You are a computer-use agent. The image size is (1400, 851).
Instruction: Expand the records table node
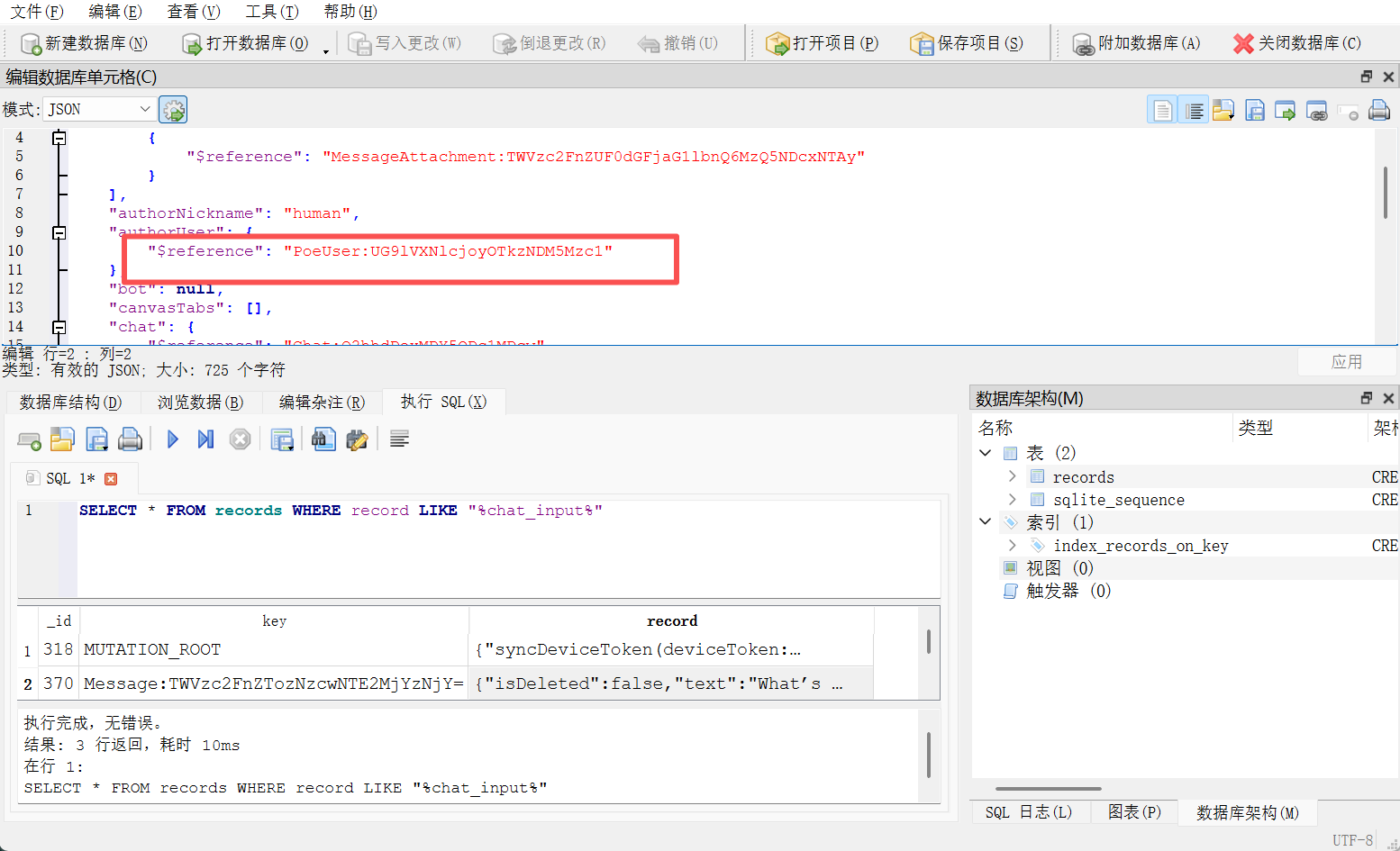1012,476
